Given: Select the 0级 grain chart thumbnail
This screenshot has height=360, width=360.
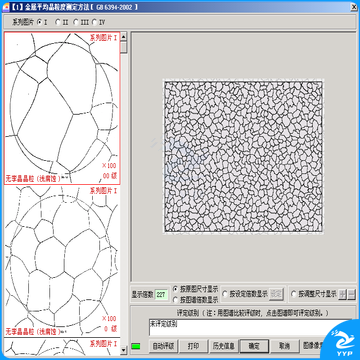Looking at the screenshot, I should (x=62, y=261).
